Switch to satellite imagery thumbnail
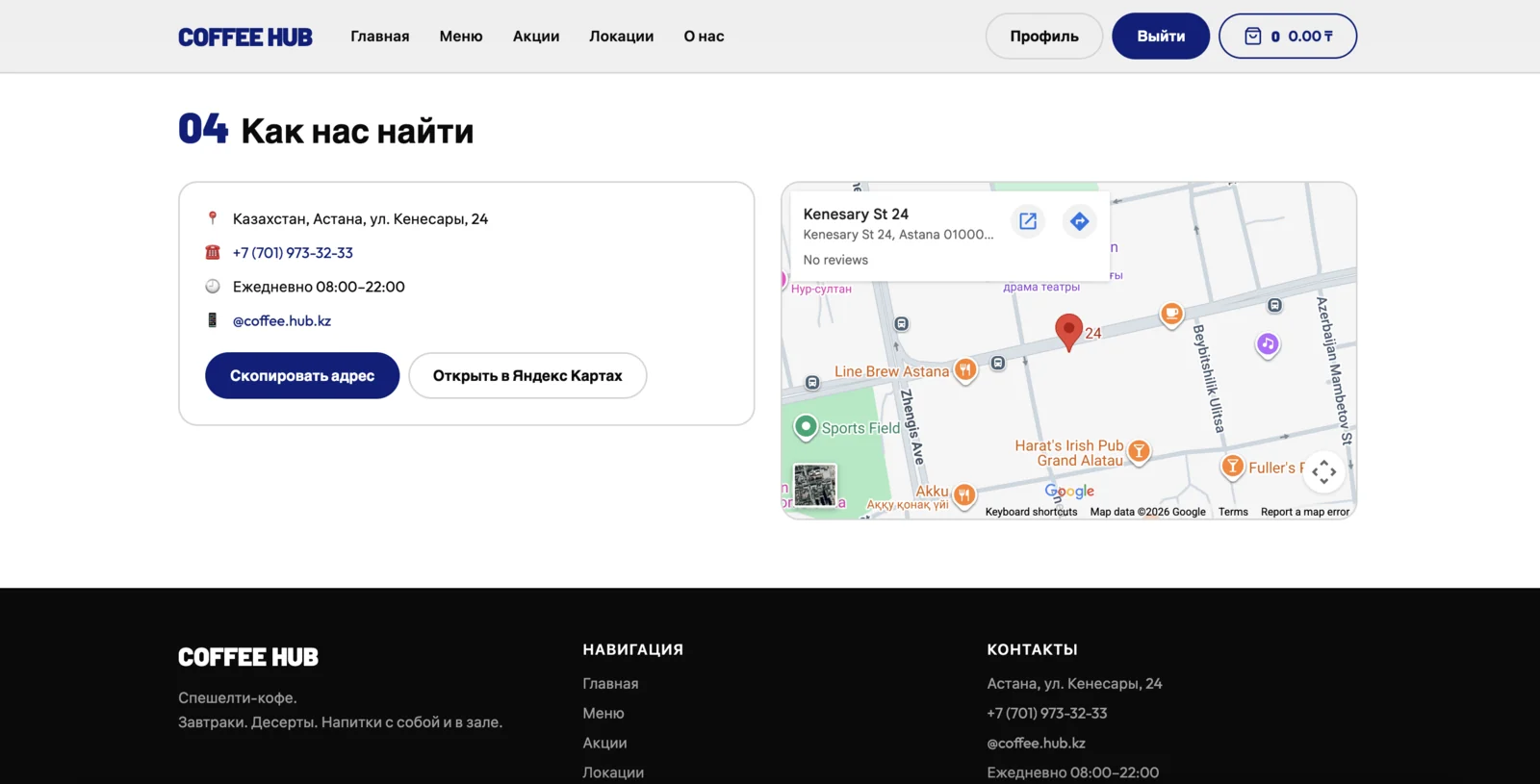Image resolution: width=1540 pixels, height=784 pixels. pyautogui.click(x=814, y=485)
